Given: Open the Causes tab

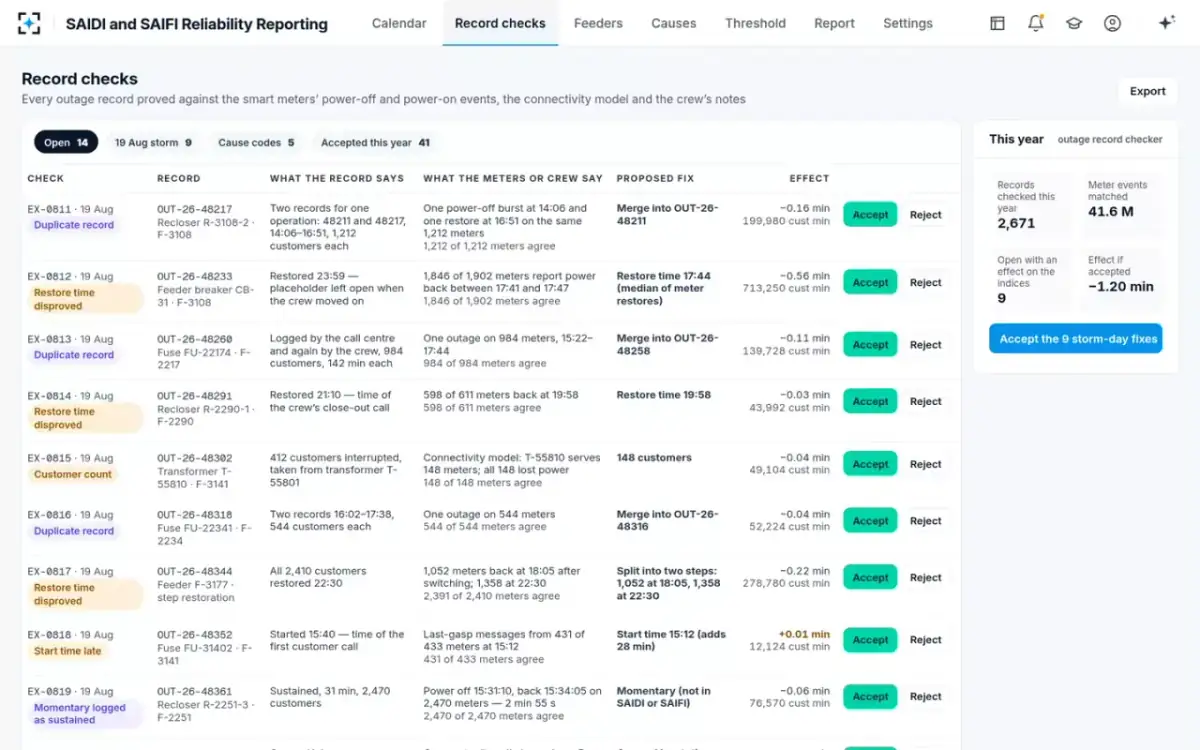Looking at the screenshot, I should [674, 23].
